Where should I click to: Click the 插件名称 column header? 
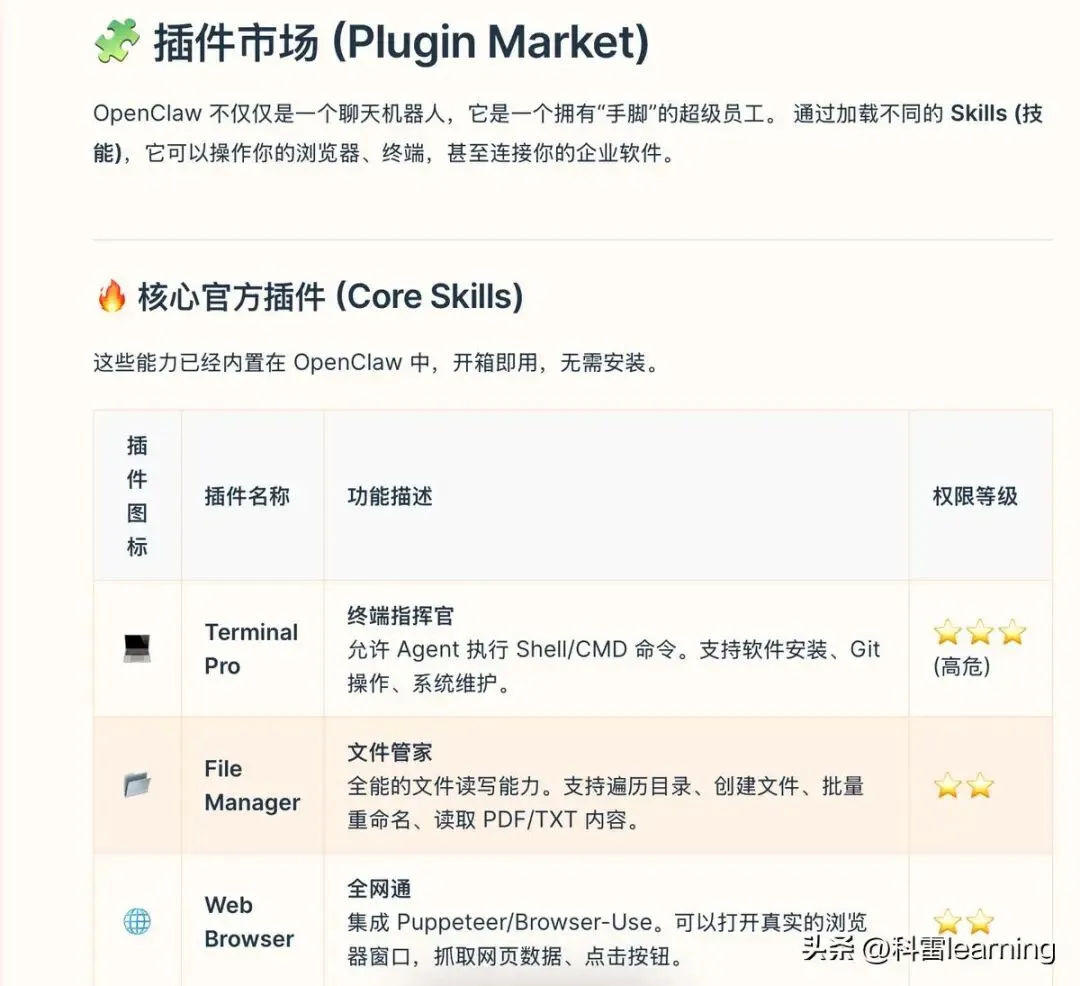coord(247,496)
